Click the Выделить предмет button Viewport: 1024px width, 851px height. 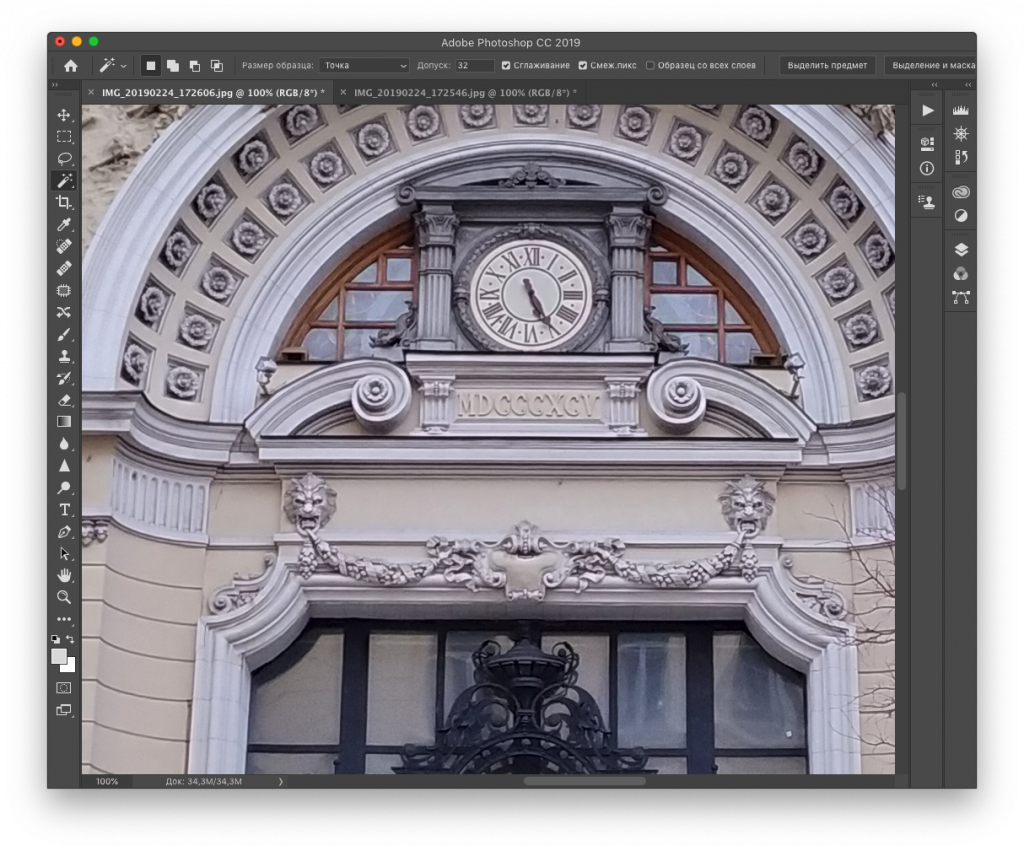pyautogui.click(x=827, y=66)
